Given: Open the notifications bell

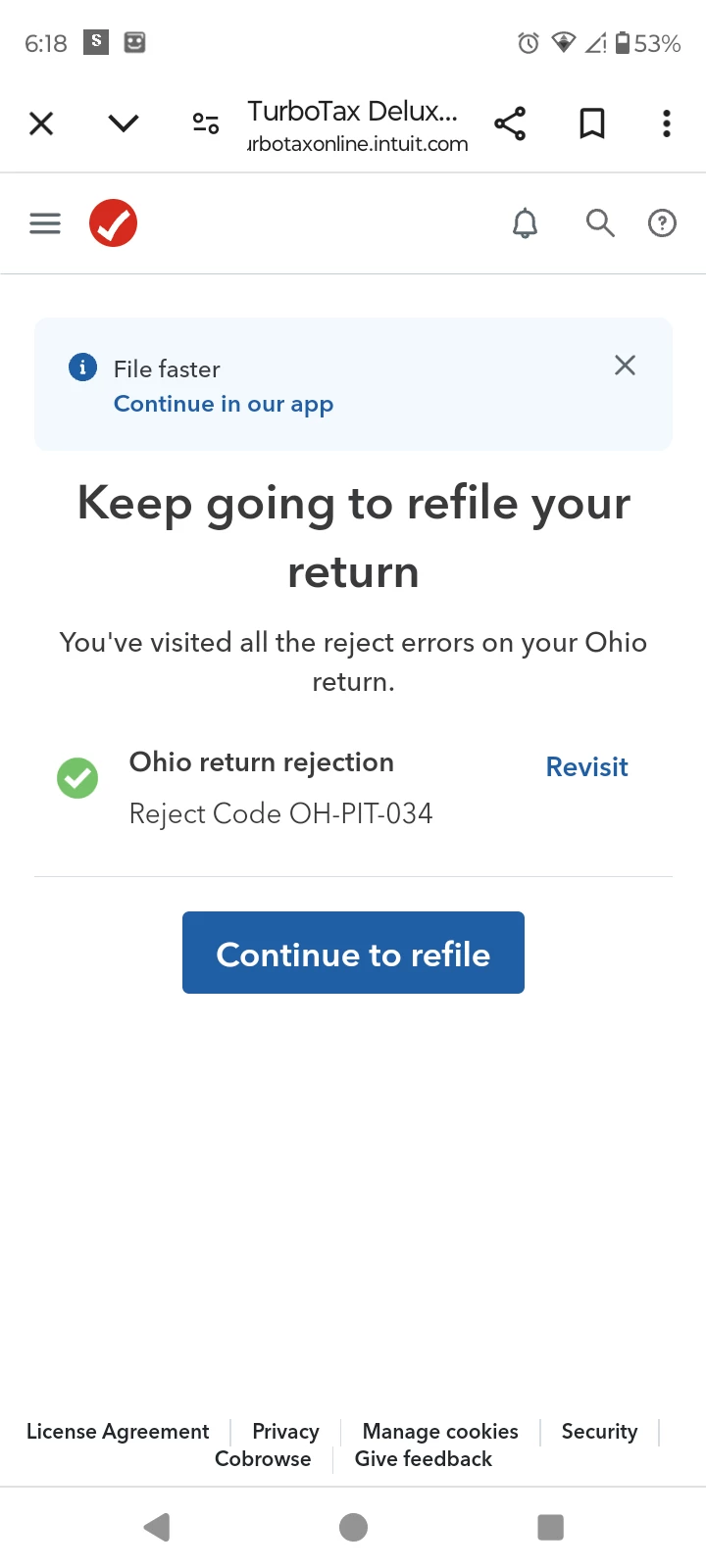Looking at the screenshot, I should [x=526, y=223].
